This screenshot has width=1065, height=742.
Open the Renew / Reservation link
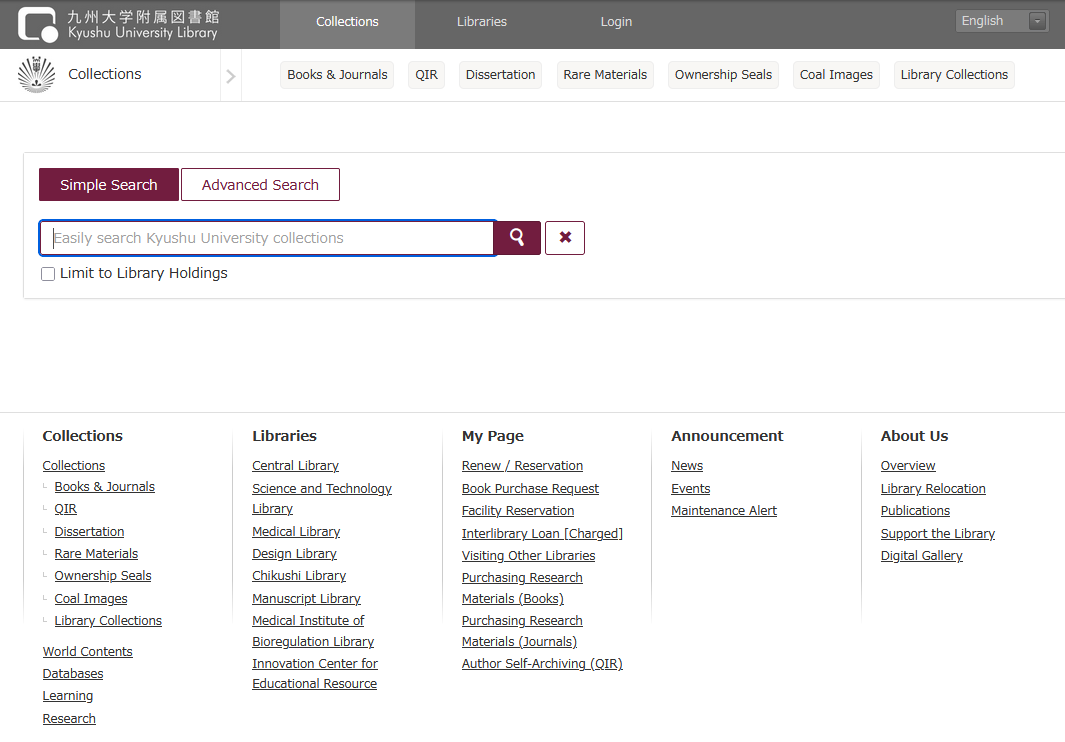(x=522, y=466)
